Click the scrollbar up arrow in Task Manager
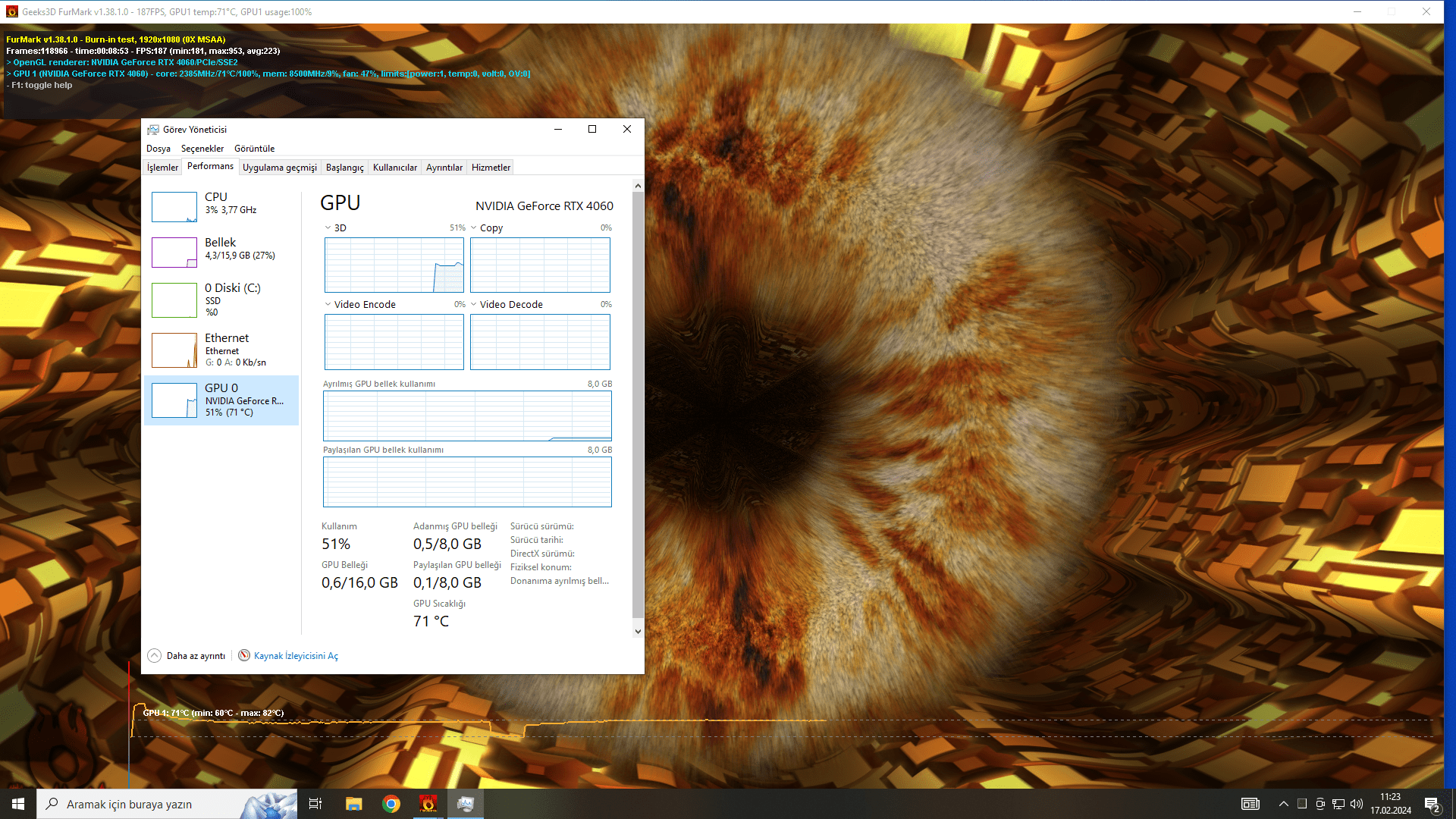 [x=638, y=186]
